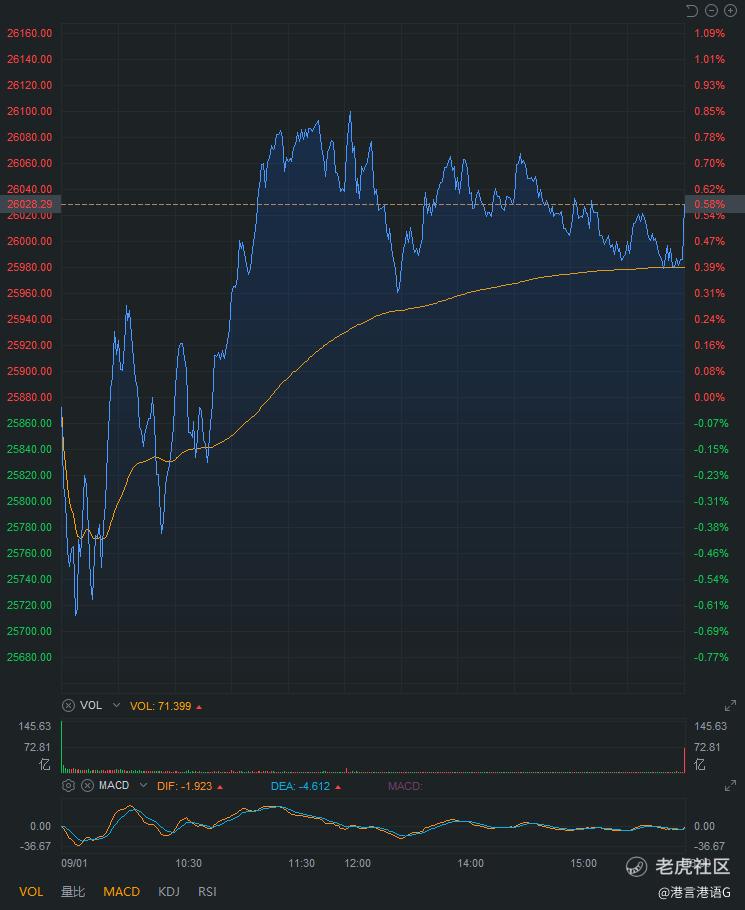Click the 26028.29 current price label
The width and height of the screenshot is (745, 910).
[29, 204]
